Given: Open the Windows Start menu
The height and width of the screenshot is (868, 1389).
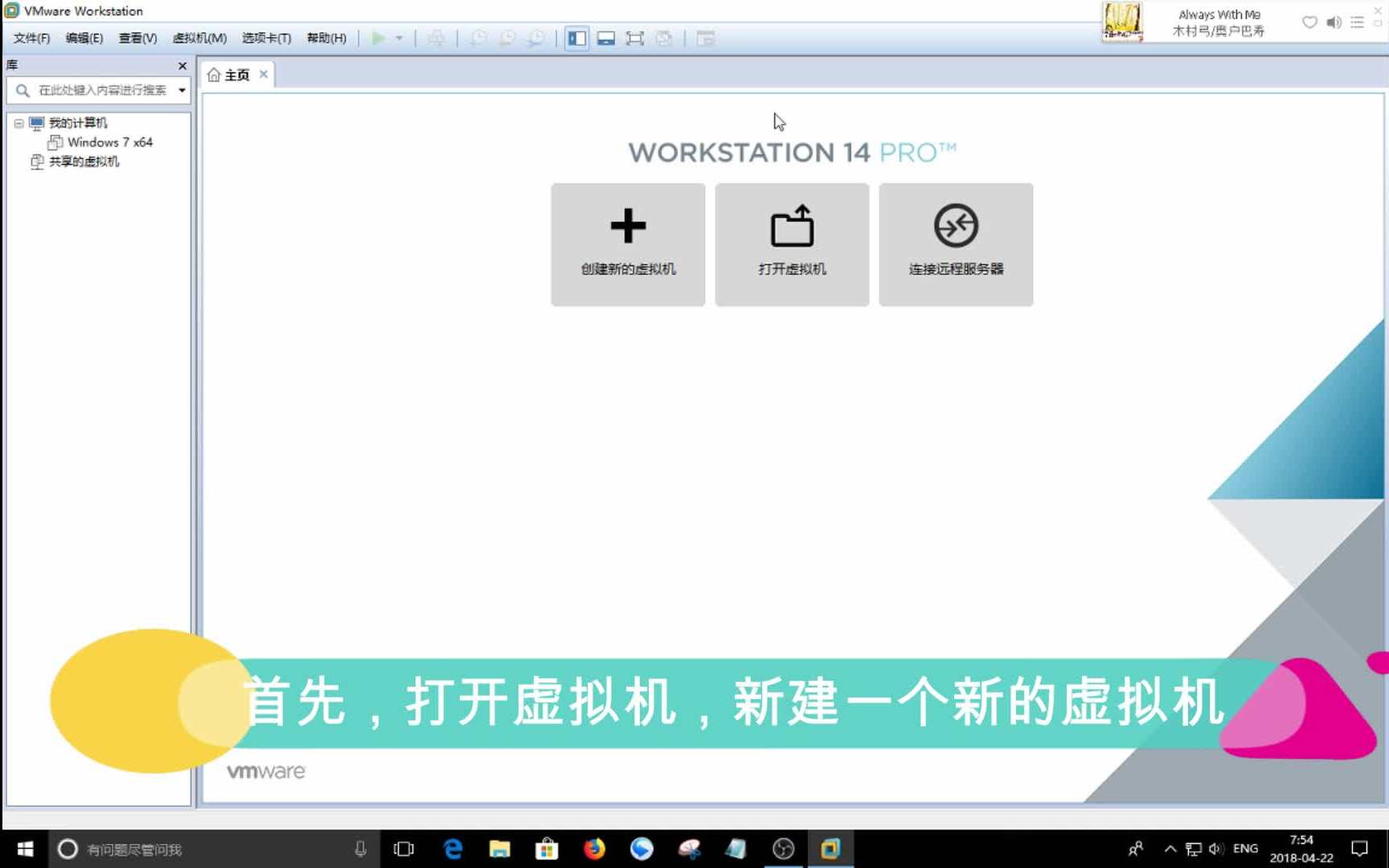Looking at the screenshot, I should click(25, 849).
